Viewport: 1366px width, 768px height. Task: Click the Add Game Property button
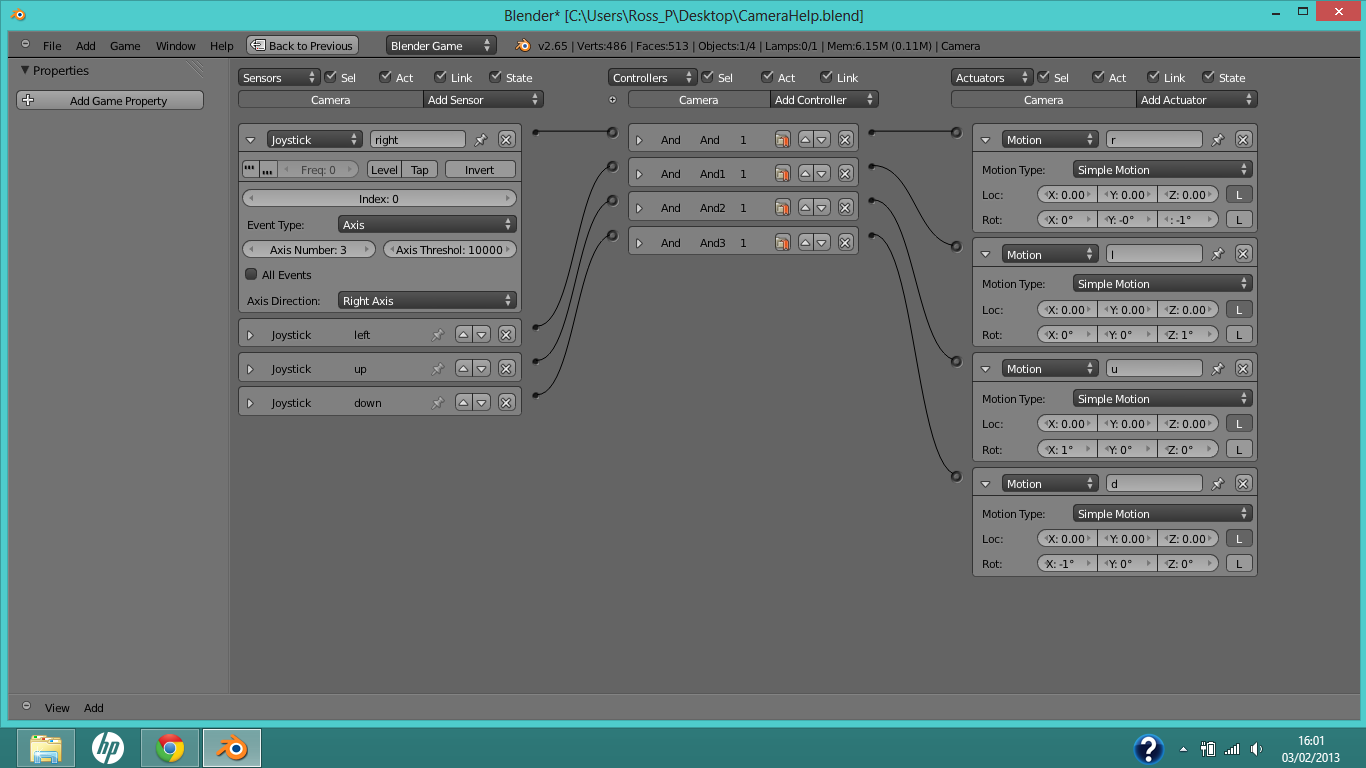(110, 100)
